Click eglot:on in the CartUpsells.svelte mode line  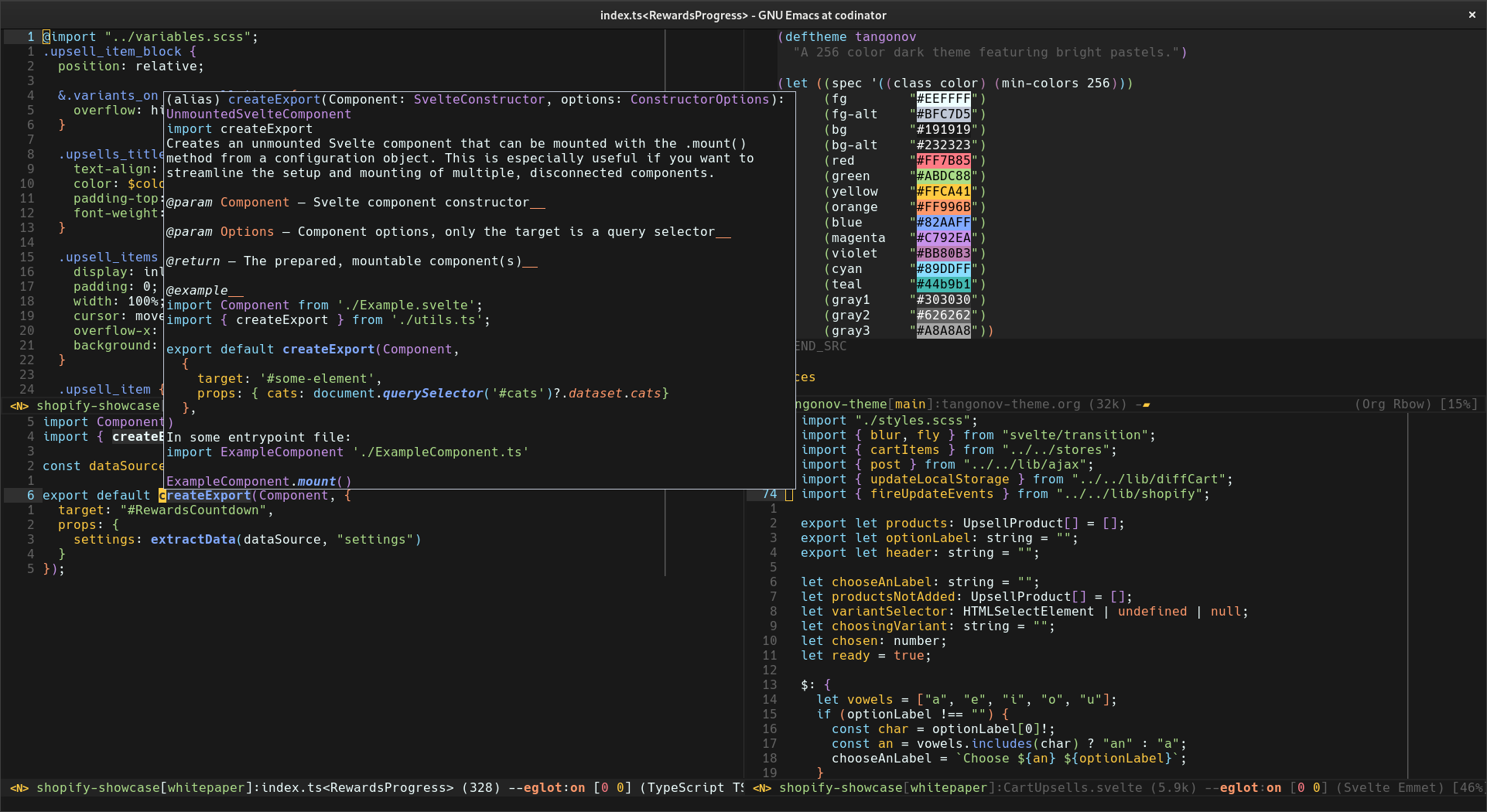point(1250,788)
